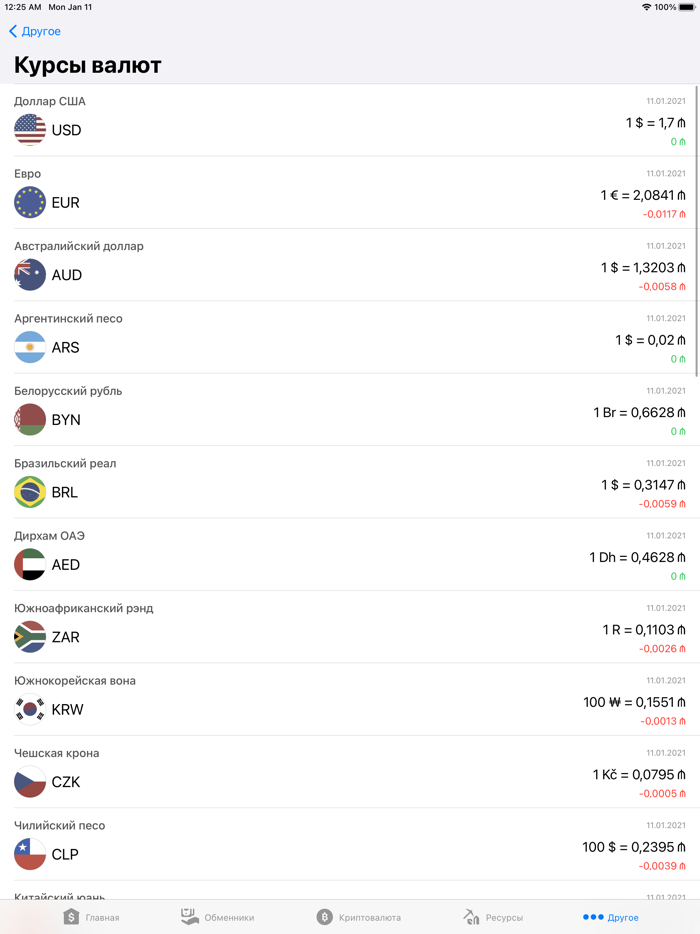Tap the South Africa flag icon
The image size is (700, 934).
30,637
